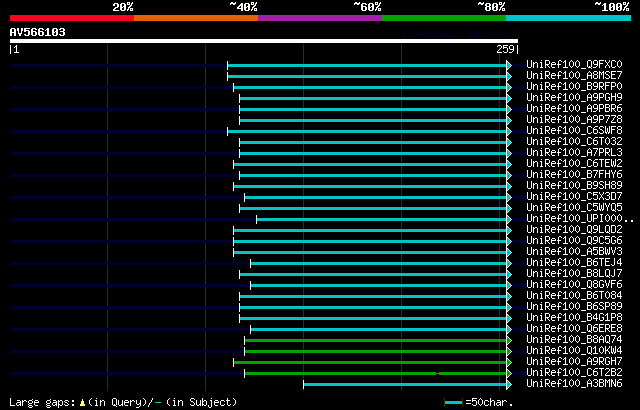
Task: Open hit UniRef100_B9SH89
Action: point(574,186)
